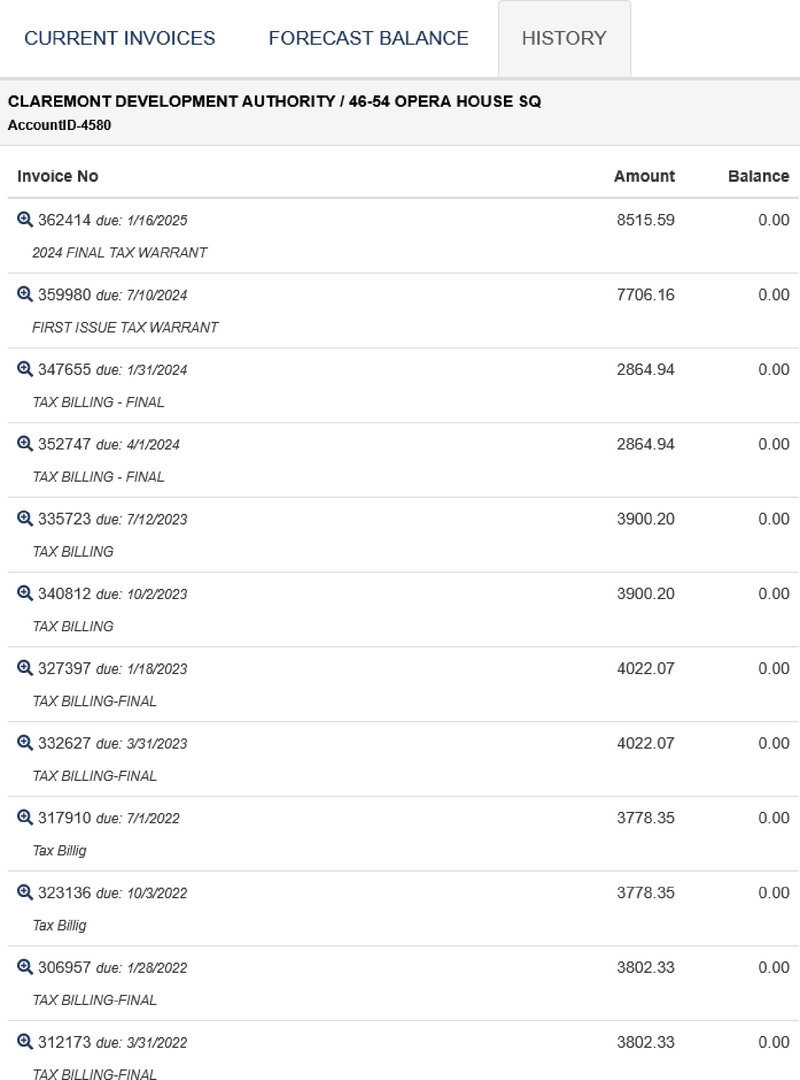Select the History tab
This screenshot has width=800, height=1080.
click(x=564, y=38)
